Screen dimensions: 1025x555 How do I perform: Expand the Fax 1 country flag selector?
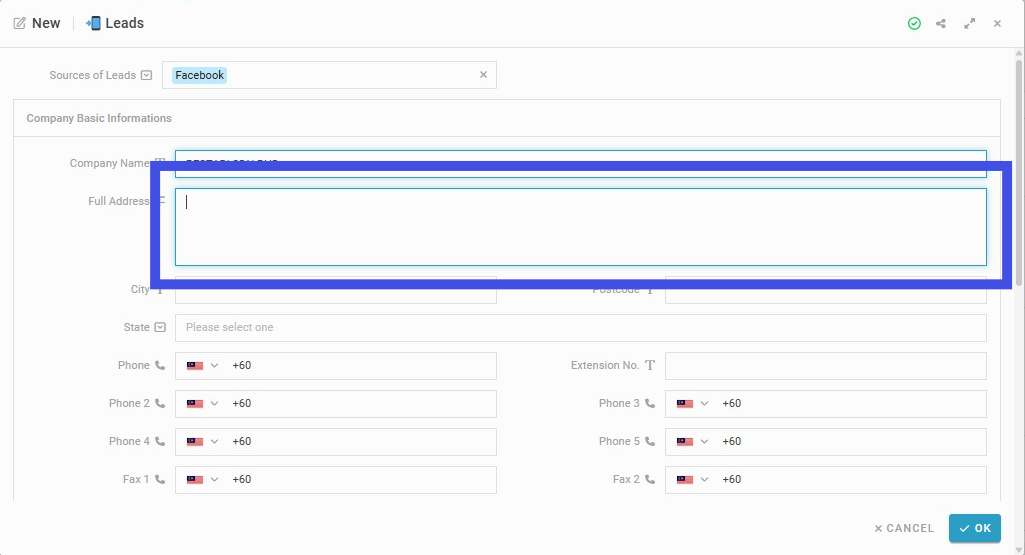tap(203, 479)
